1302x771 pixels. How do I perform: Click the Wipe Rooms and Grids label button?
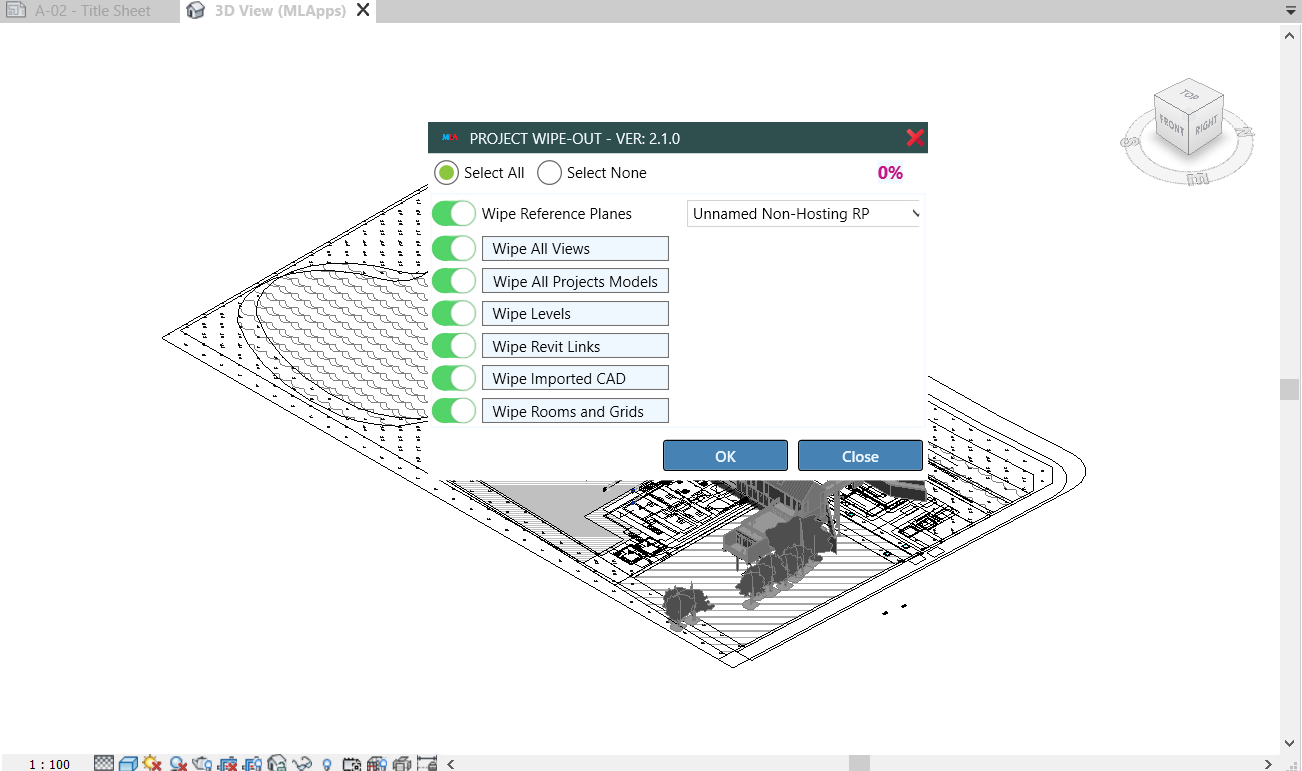[575, 411]
